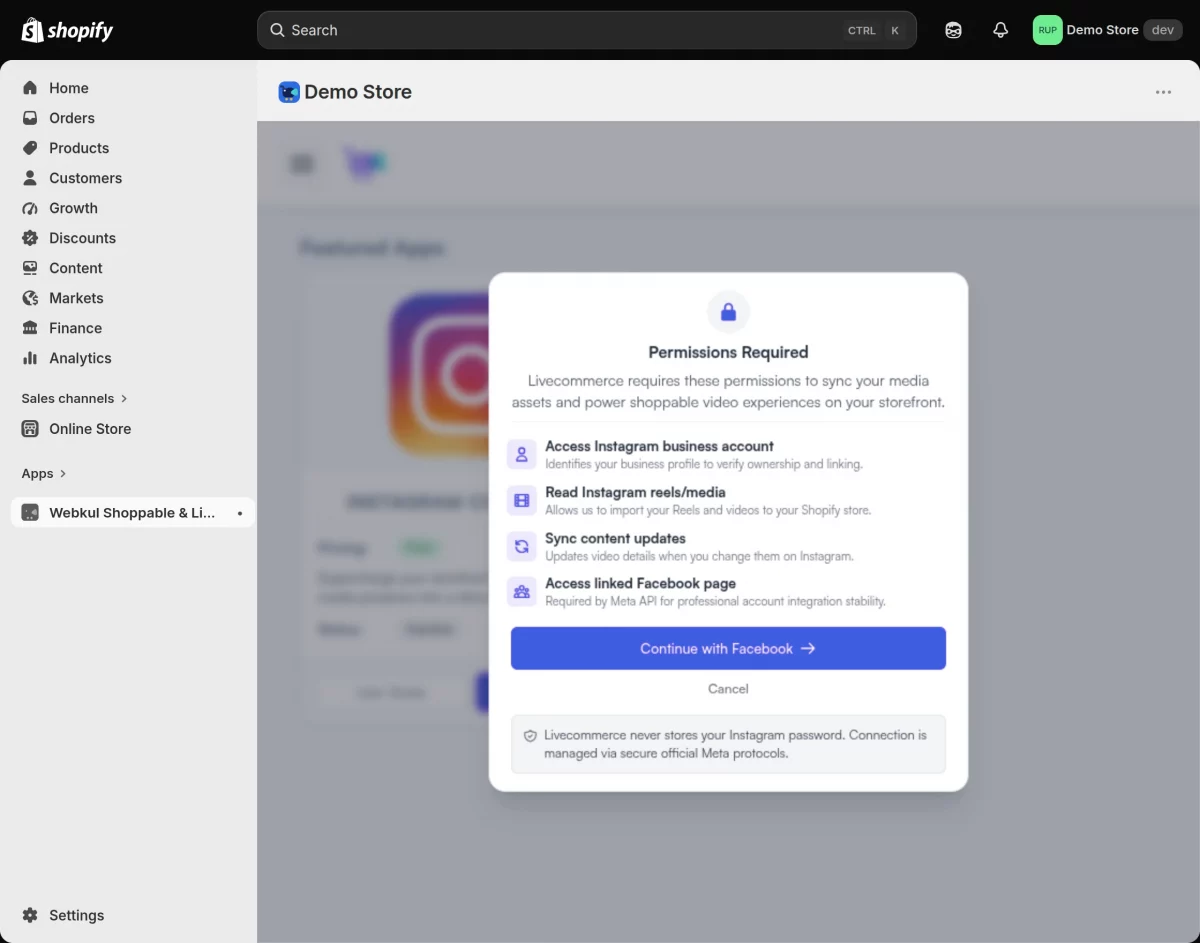Viewport: 1200px width, 943px height.
Task: Click the CTRL K shortcut hint
Action: [875, 30]
